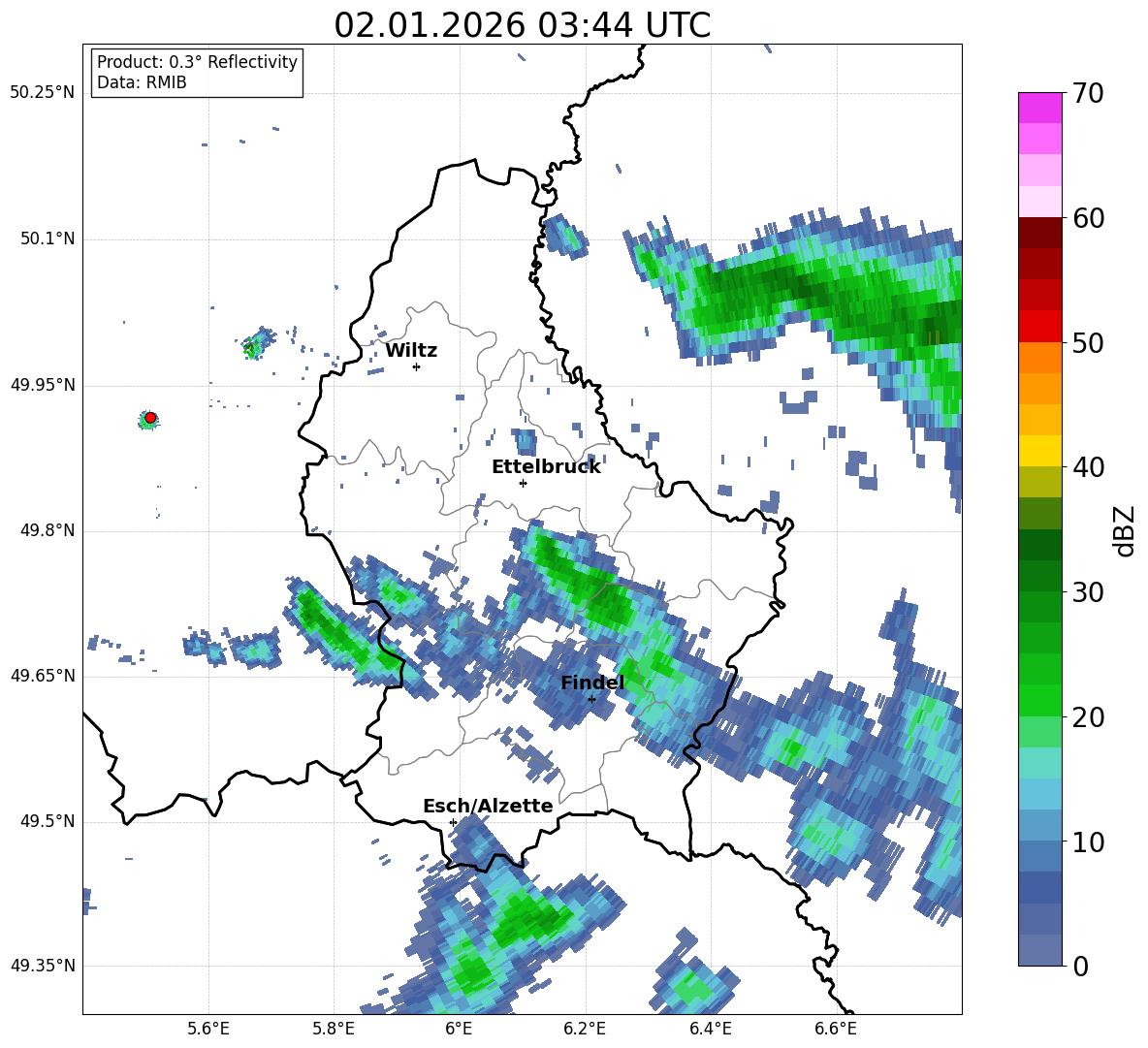The width and height of the screenshot is (1148, 1048).
Task: Click the 60 tick on the colorbar
Action: coord(1088,218)
